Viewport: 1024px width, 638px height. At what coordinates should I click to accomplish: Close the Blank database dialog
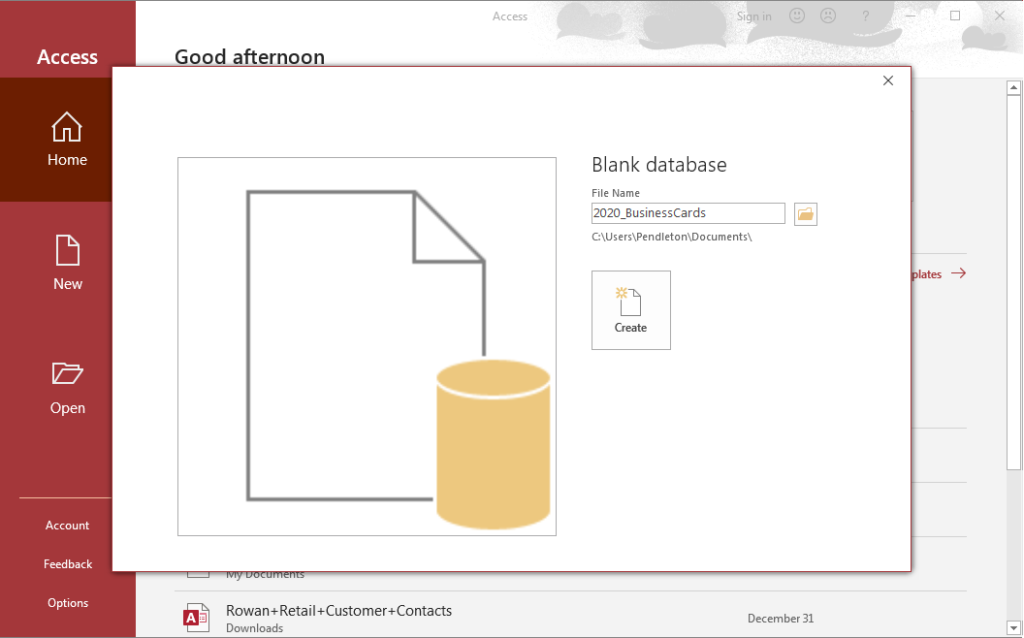(x=887, y=80)
